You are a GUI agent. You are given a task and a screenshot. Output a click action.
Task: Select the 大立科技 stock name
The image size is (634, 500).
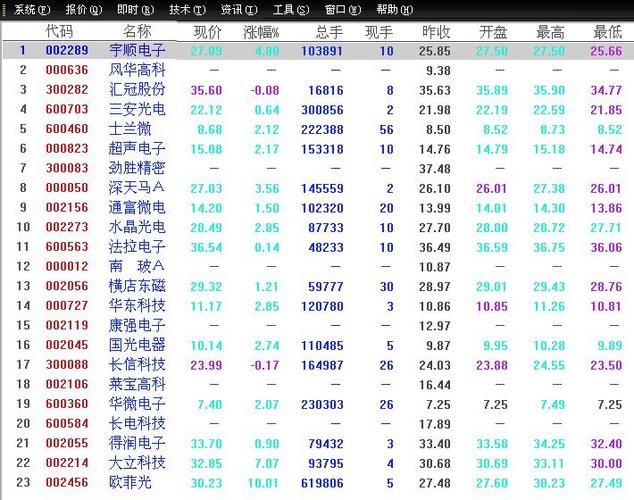tap(137, 463)
